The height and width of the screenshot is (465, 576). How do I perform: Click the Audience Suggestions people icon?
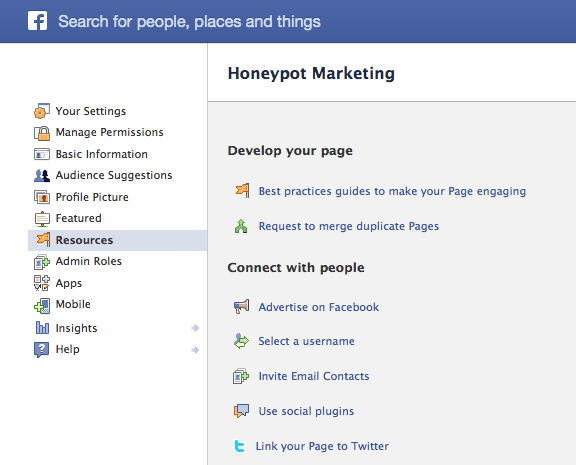42,176
